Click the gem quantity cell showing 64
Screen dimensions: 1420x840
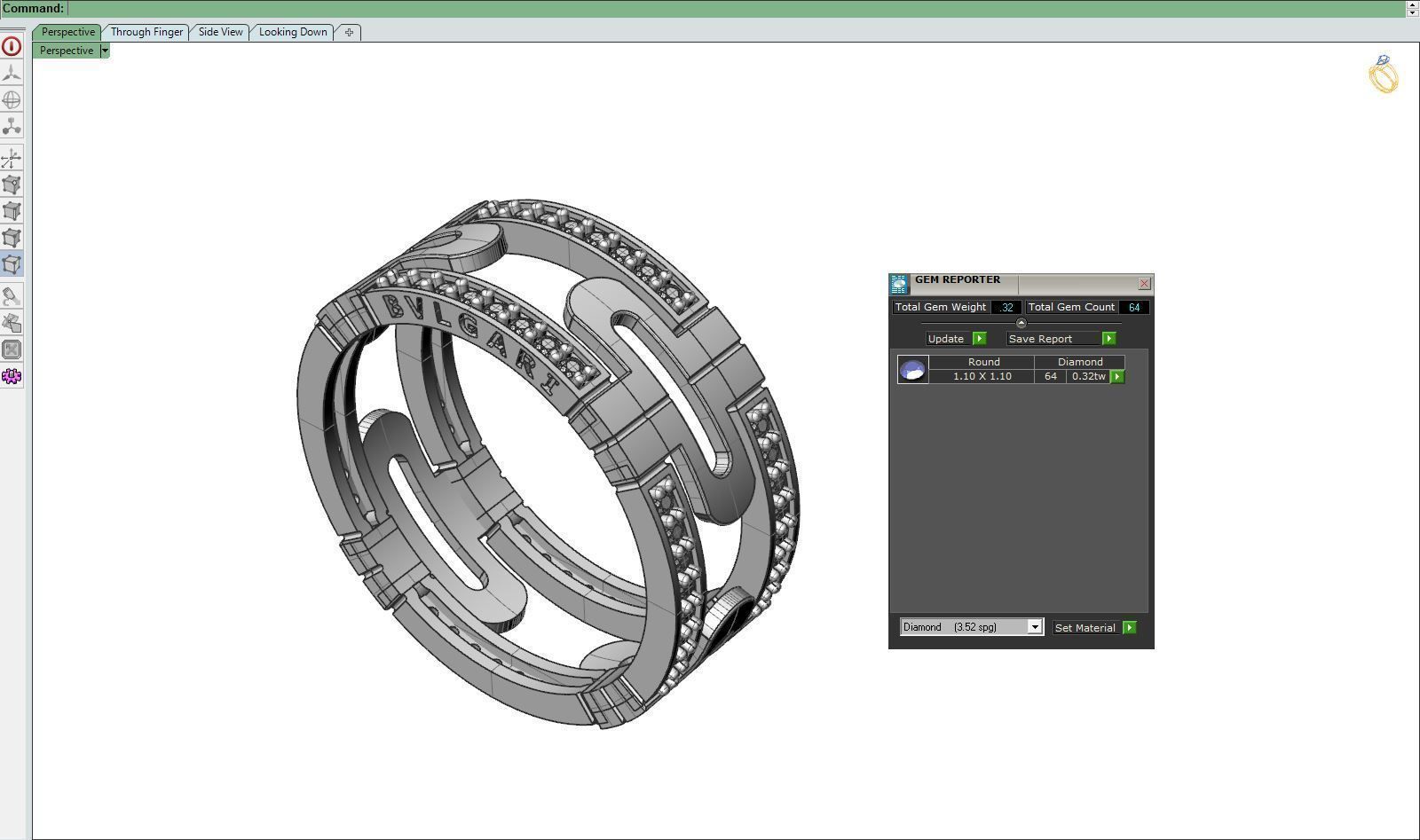[1051, 376]
